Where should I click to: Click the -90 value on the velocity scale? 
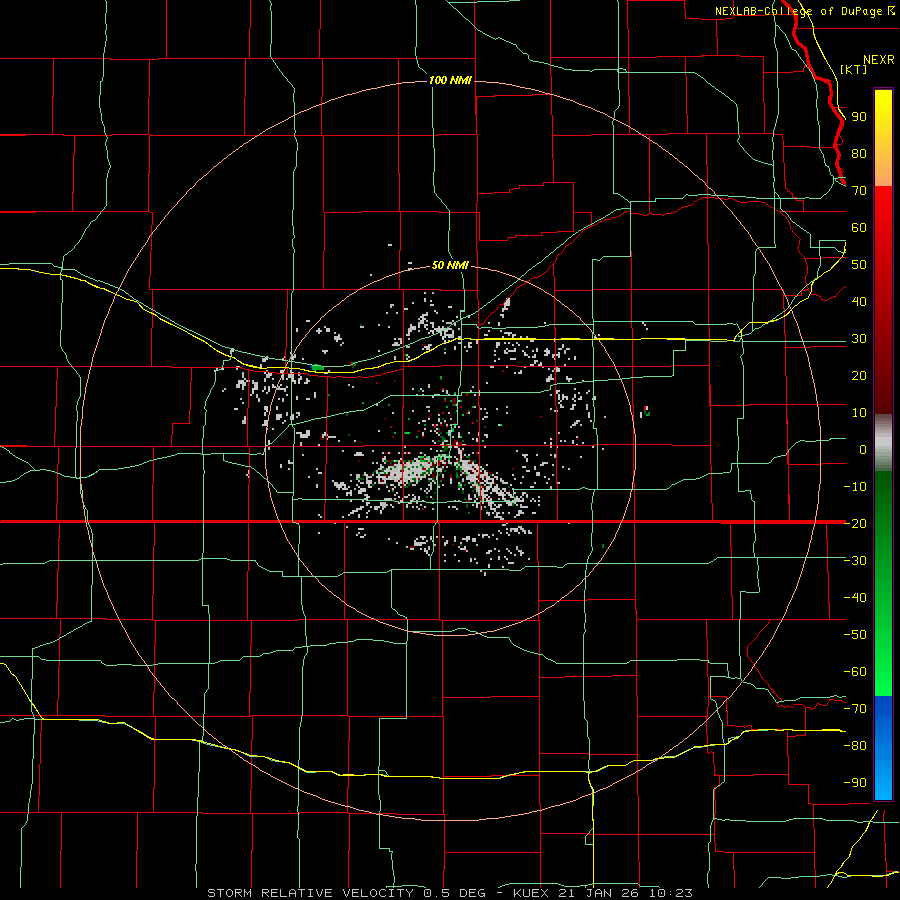[x=855, y=782]
